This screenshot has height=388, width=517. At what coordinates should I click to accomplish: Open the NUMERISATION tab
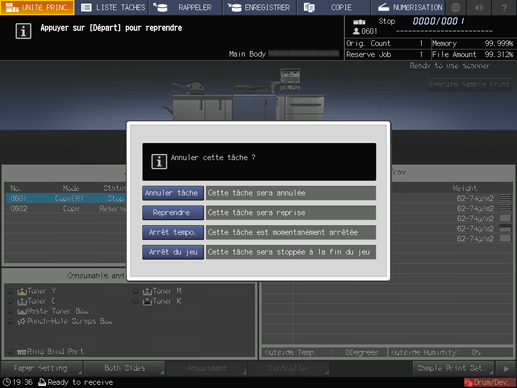[408, 7]
